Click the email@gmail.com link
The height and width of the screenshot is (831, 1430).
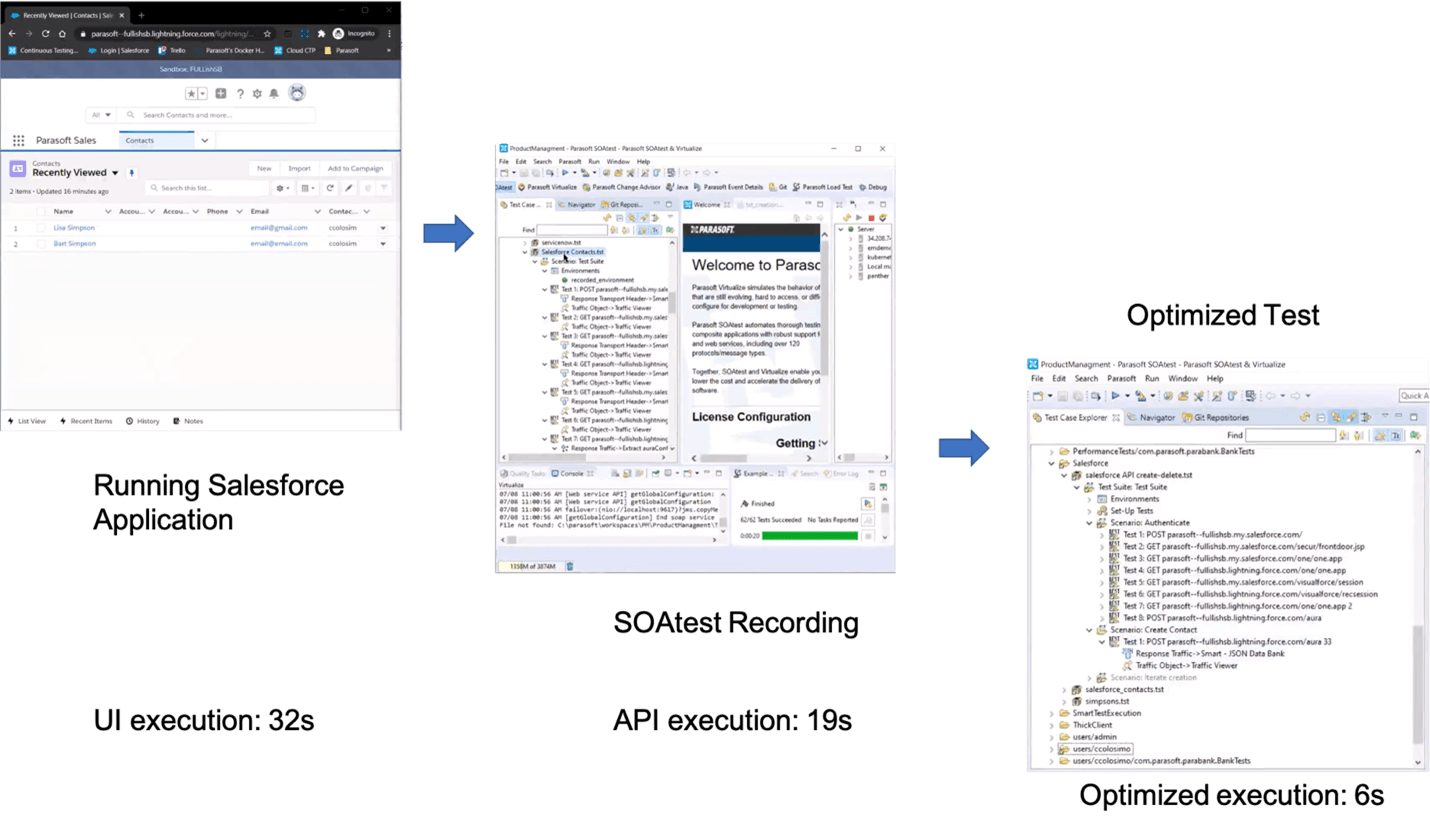pyautogui.click(x=279, y=228)
